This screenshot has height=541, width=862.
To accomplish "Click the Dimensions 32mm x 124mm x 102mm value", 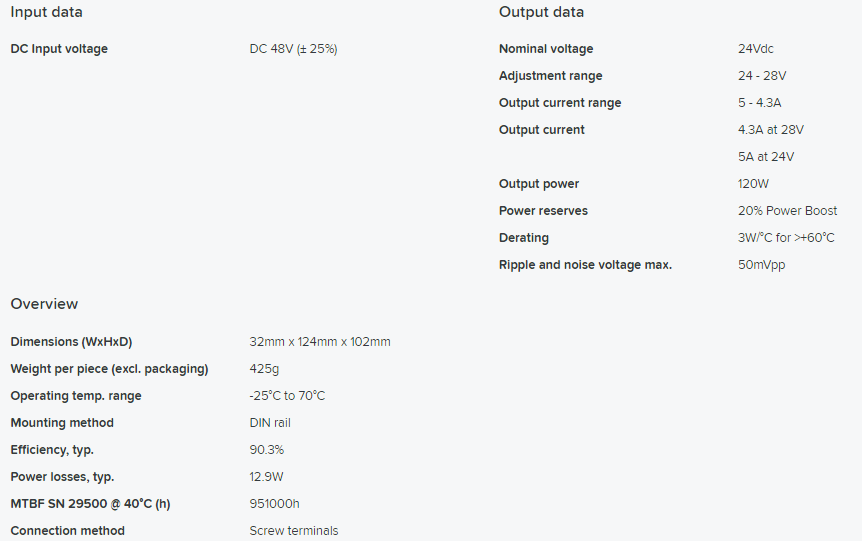I will pyautogui.click(x=319, y=342).
